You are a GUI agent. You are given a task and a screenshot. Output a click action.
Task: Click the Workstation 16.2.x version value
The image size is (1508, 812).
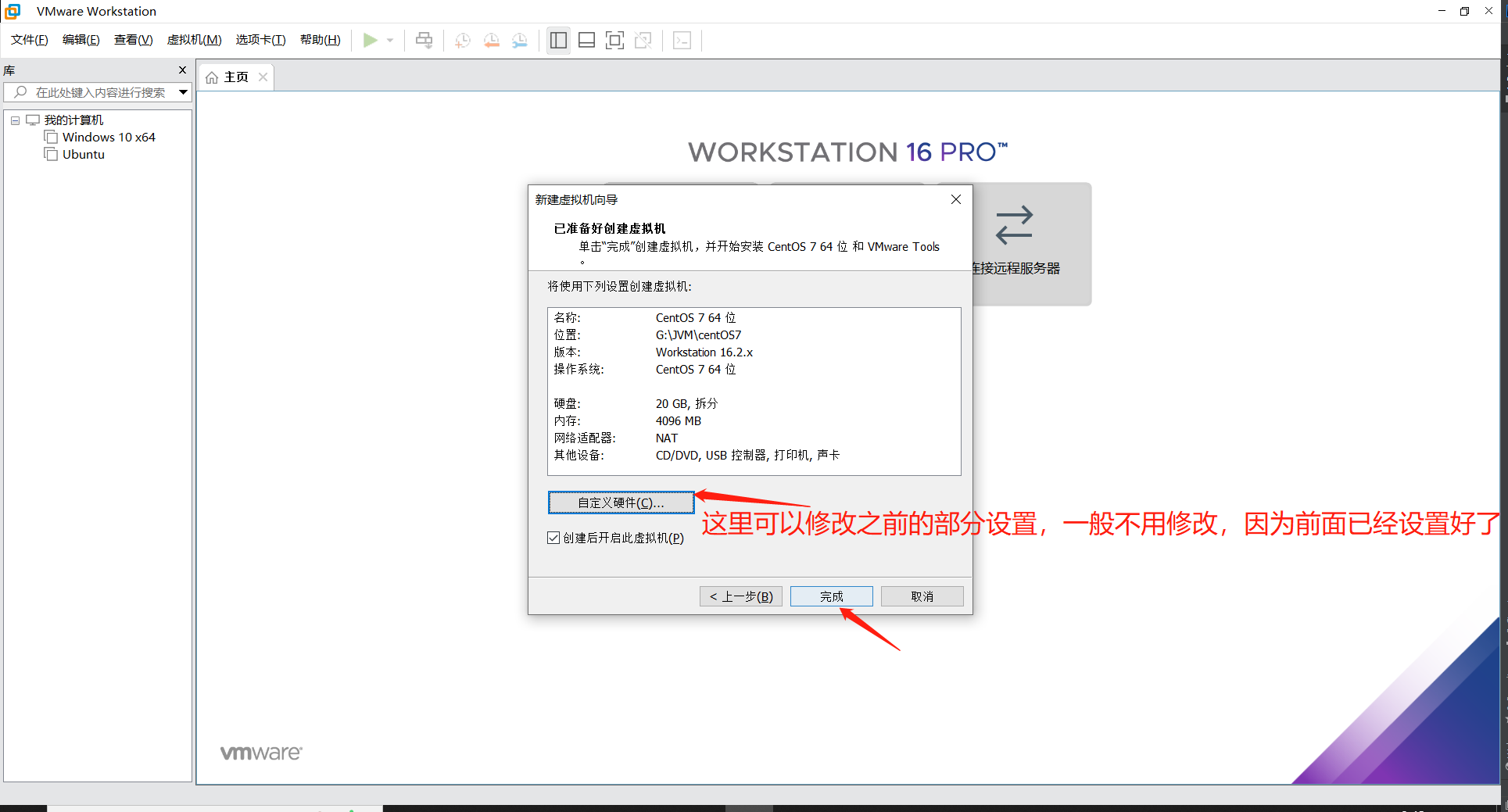pos(704,352)
